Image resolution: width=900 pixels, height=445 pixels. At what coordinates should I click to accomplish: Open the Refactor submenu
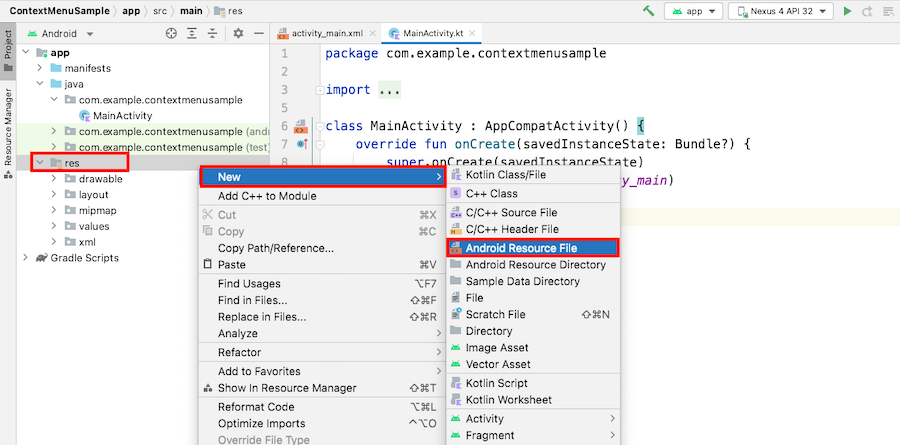[x=323, y=353]
